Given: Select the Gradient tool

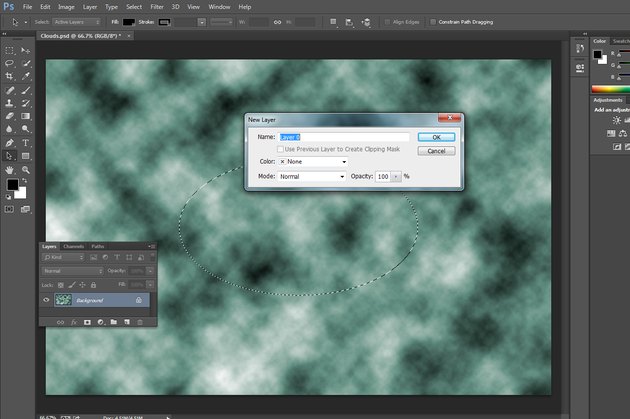Looking at the screenshot, I should click(x=26, y=116).
